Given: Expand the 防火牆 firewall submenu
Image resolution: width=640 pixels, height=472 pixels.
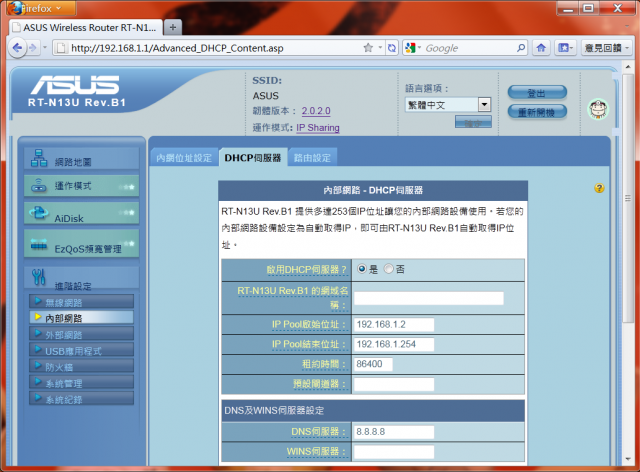Looking at the screenshot, I should pos(81,367).
